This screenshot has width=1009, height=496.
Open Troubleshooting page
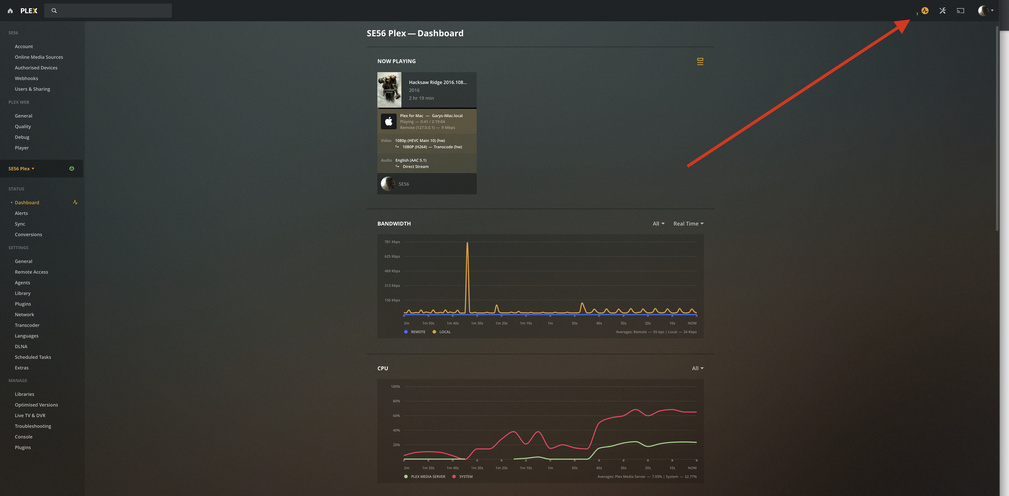click(33, 426)
